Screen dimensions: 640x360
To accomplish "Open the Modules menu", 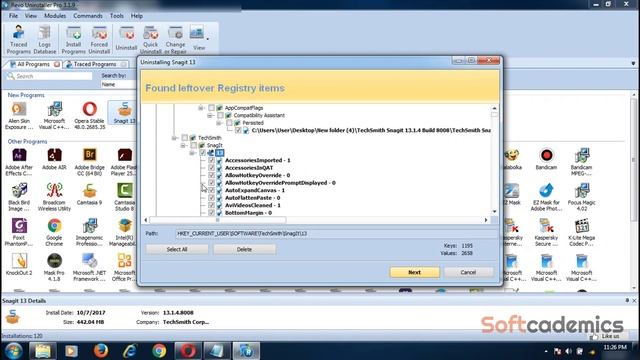I will tap(55, 16).
